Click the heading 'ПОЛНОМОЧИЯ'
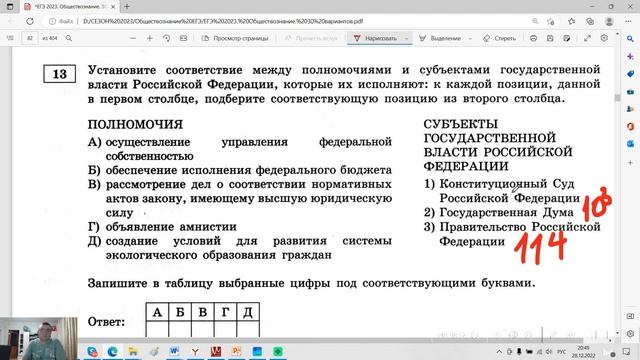 point(136,124)
